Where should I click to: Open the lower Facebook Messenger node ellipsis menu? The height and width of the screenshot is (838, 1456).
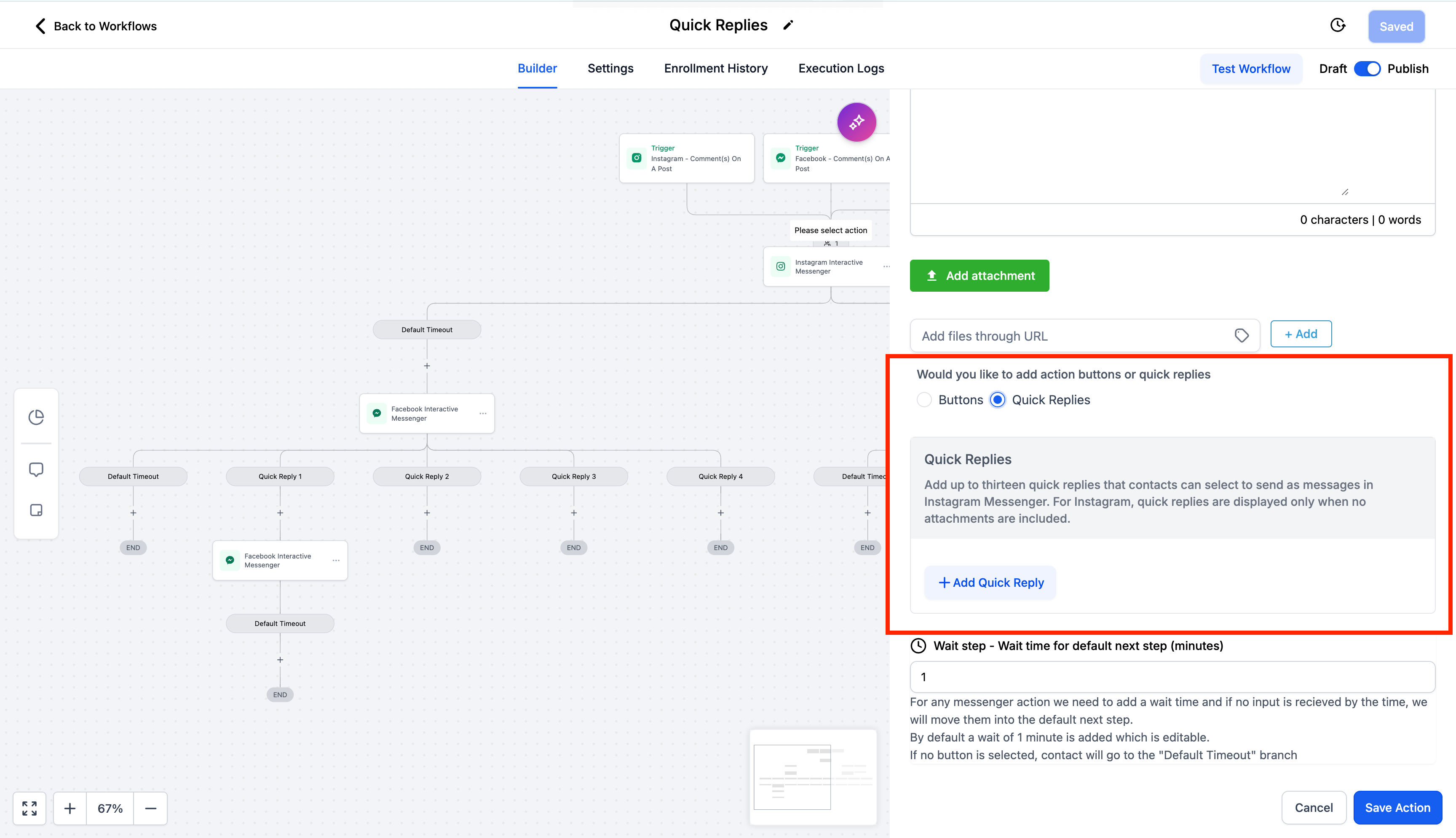point(336,560)
